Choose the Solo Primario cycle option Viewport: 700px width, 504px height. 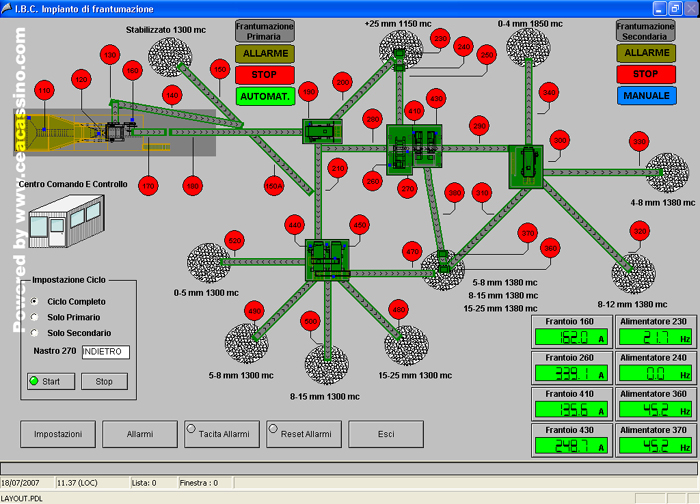pos(34,317)
